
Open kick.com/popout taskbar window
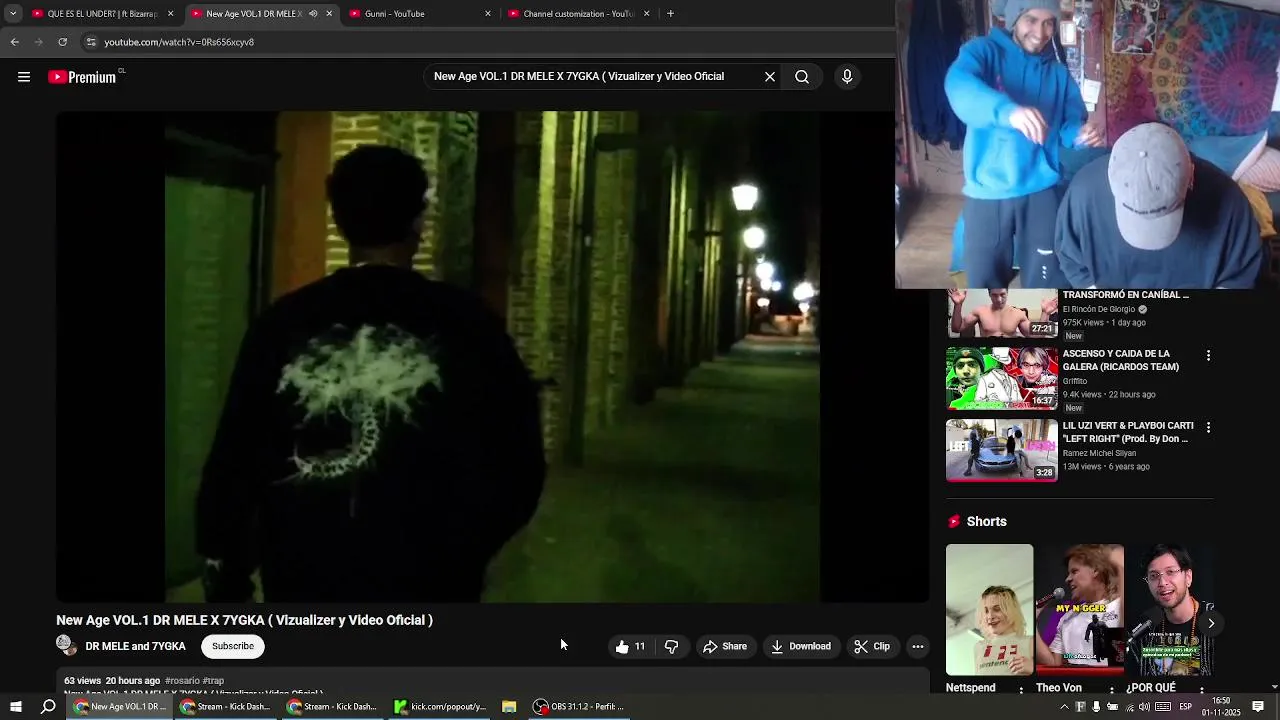point(440,707)
